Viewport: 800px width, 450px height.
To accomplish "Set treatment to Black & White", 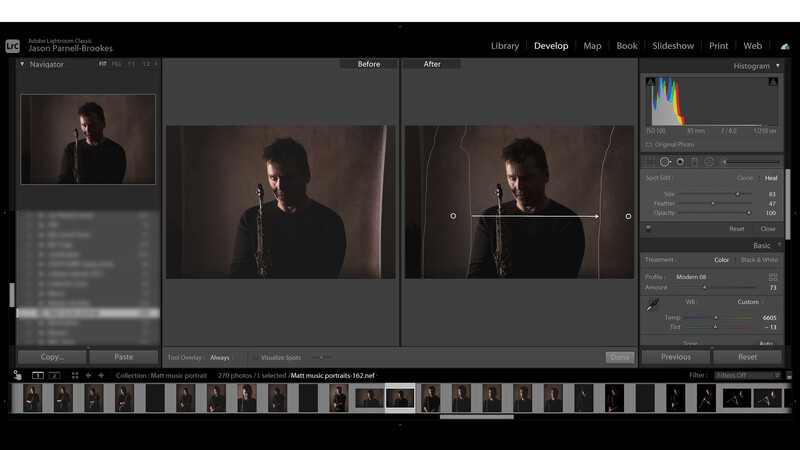I will click(x=759, y=260).
